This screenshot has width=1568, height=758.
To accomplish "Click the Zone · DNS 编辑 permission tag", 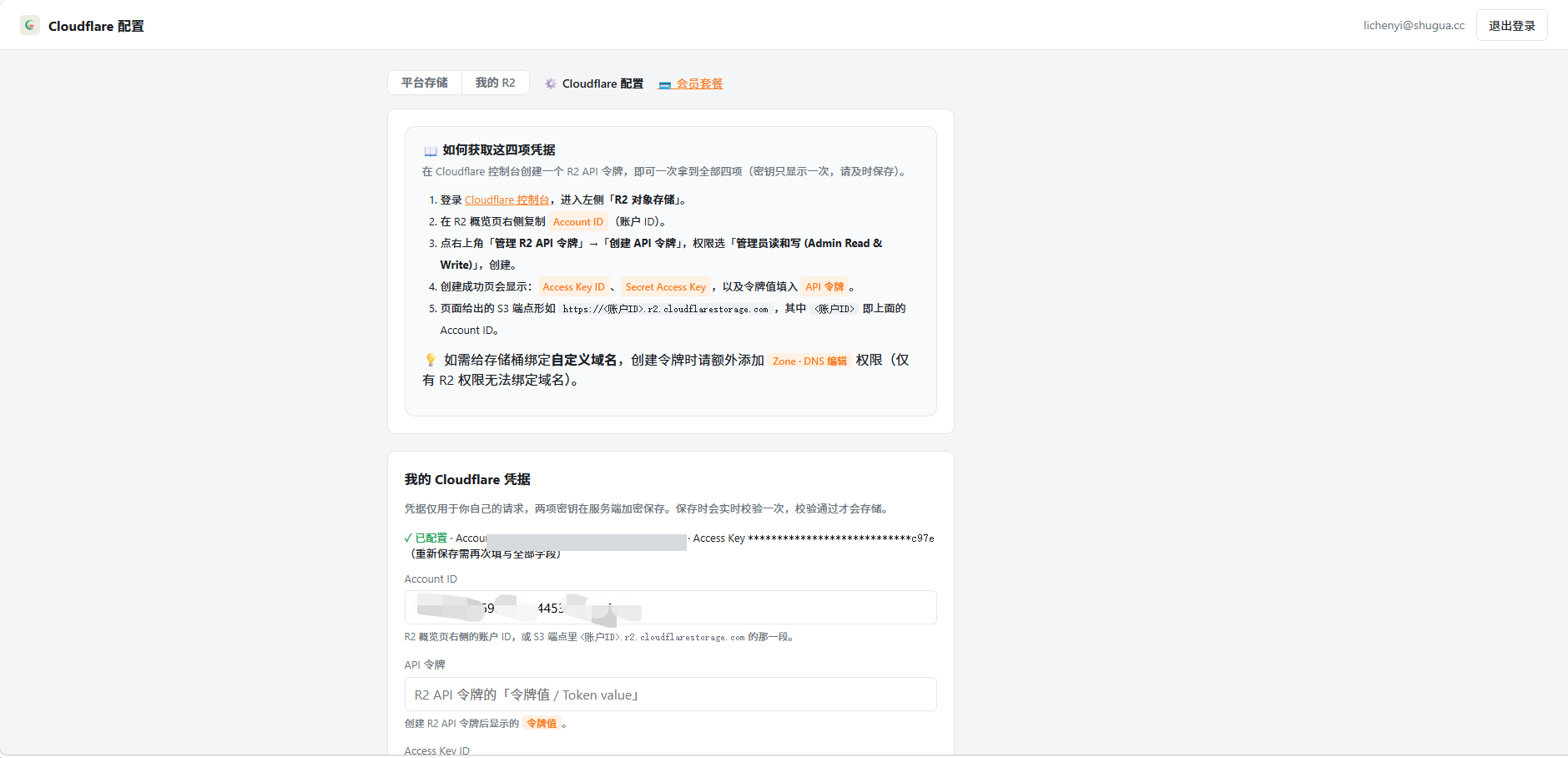I will [809, 361].
